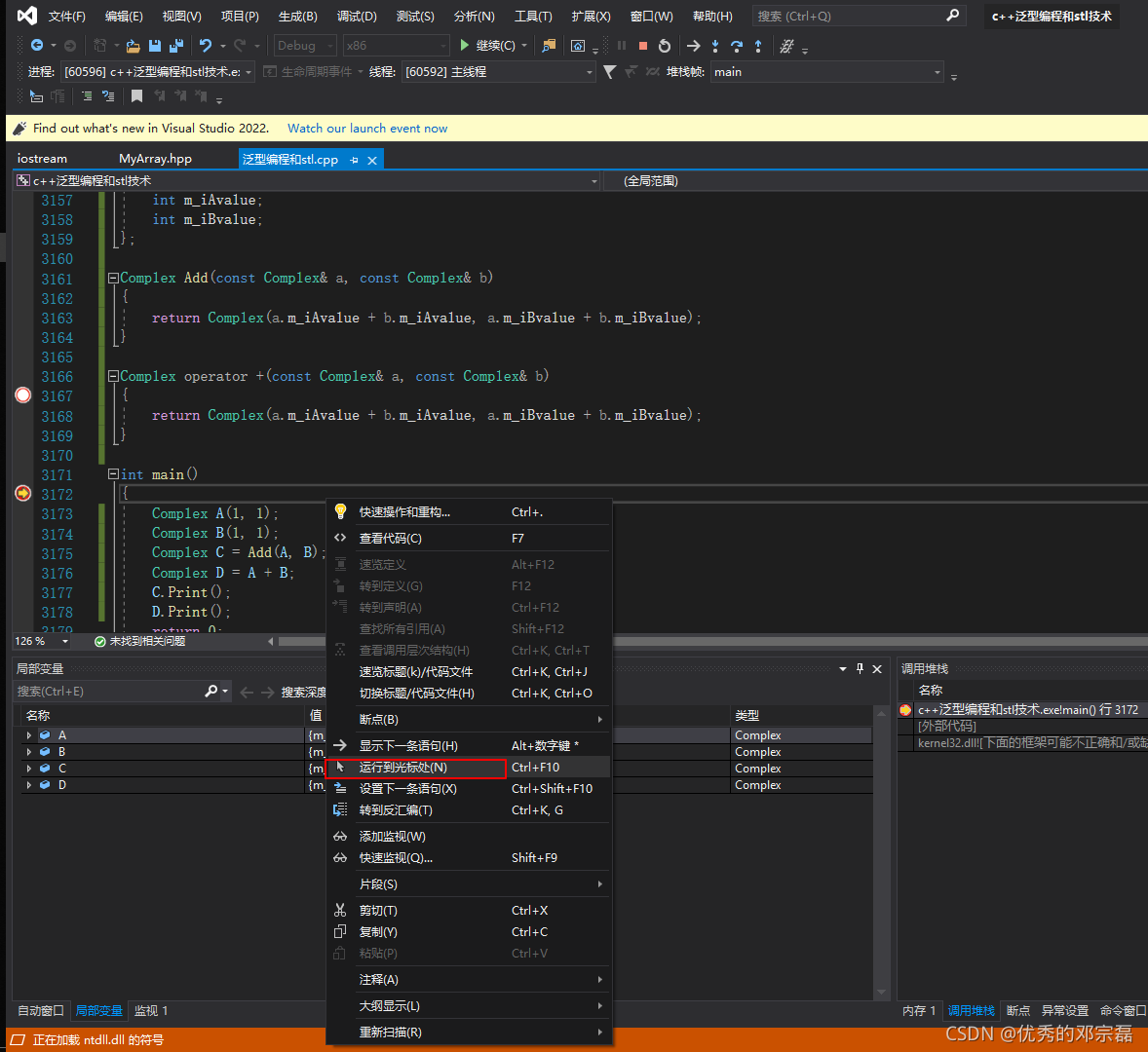
Task: Click the Undo arrow icon
Action: pyautogui.click(x=206, y=46)
